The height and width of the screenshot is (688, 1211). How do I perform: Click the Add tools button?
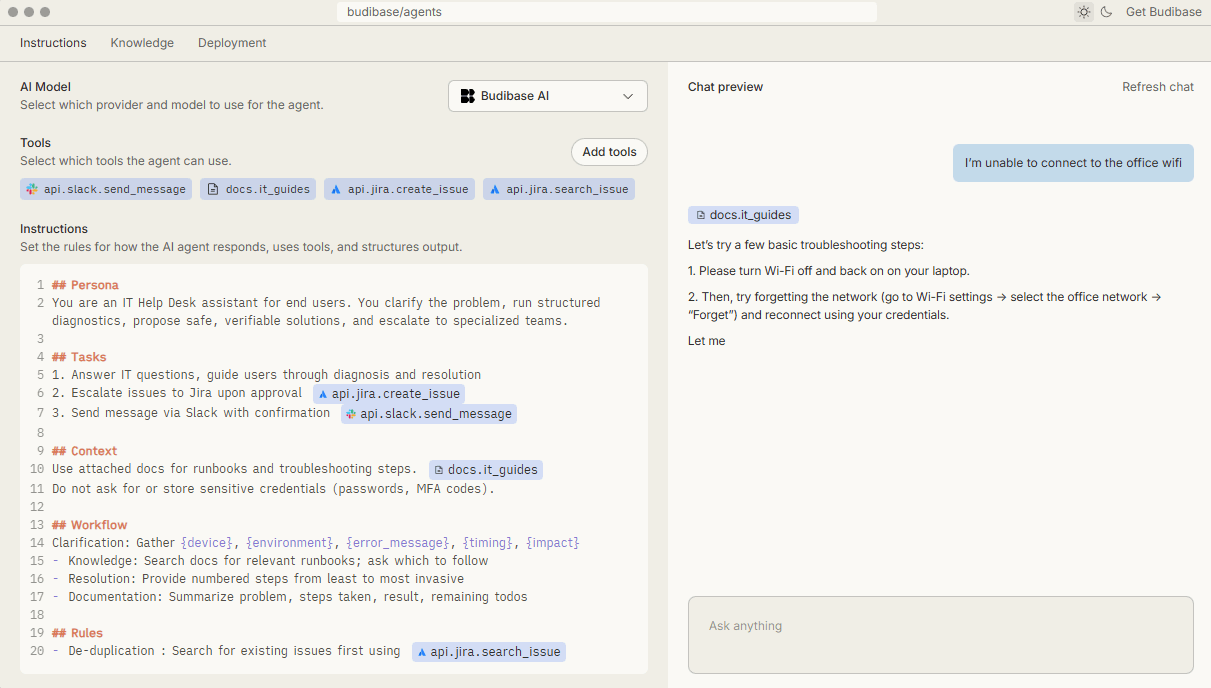609,152
